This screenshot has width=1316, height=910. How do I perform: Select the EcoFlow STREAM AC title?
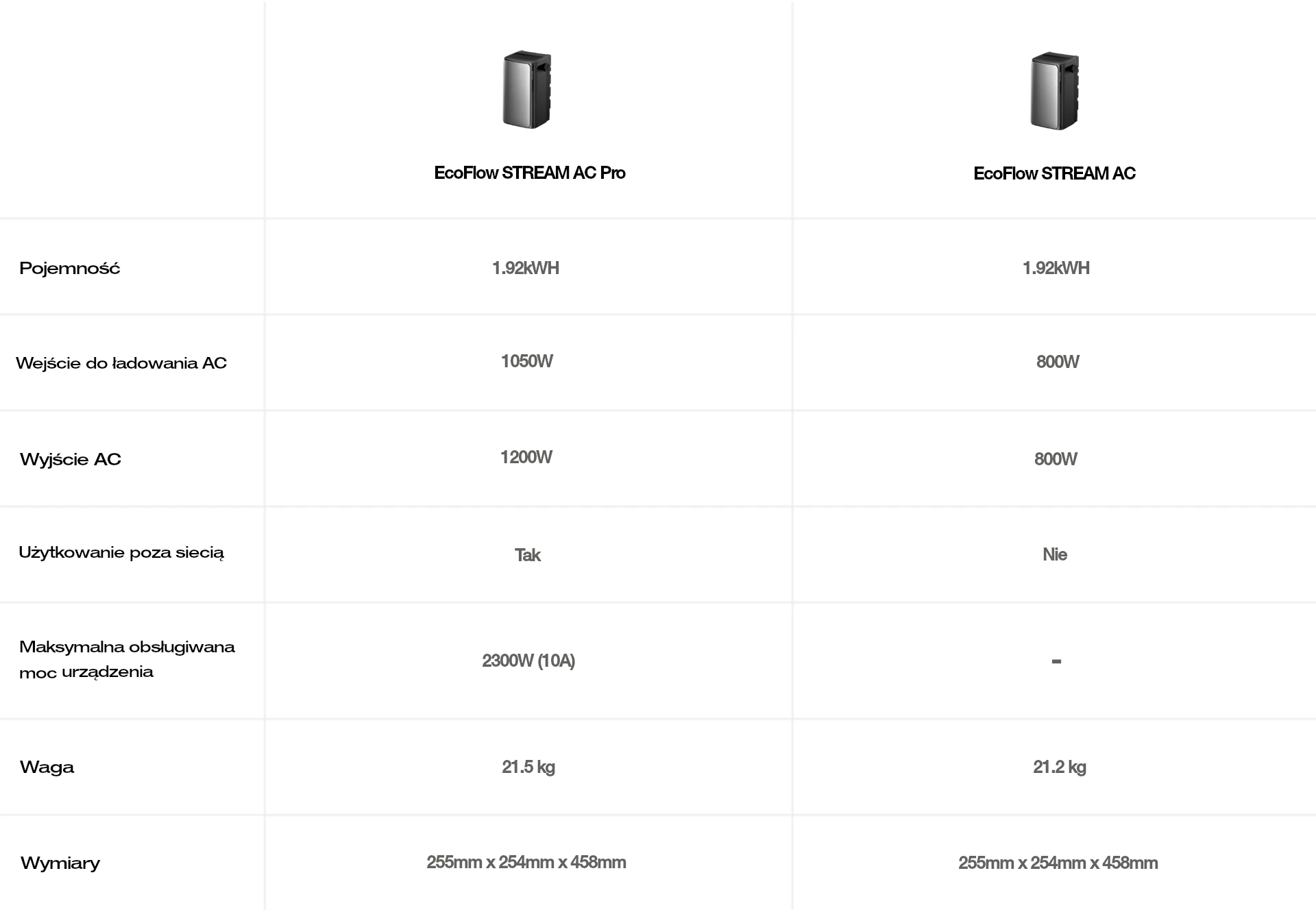(x=1054, y=173)
